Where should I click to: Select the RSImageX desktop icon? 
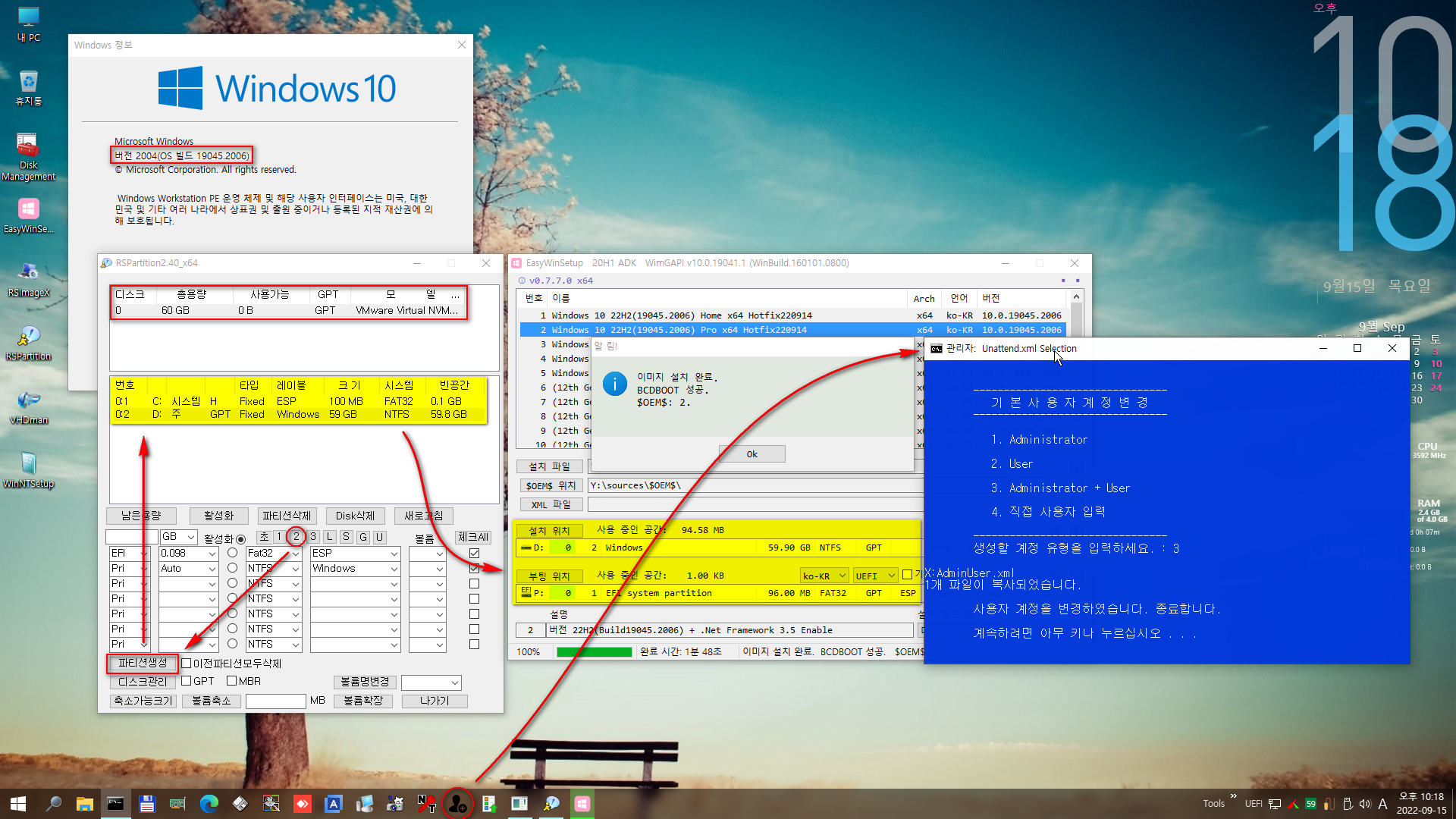(29, 279)
